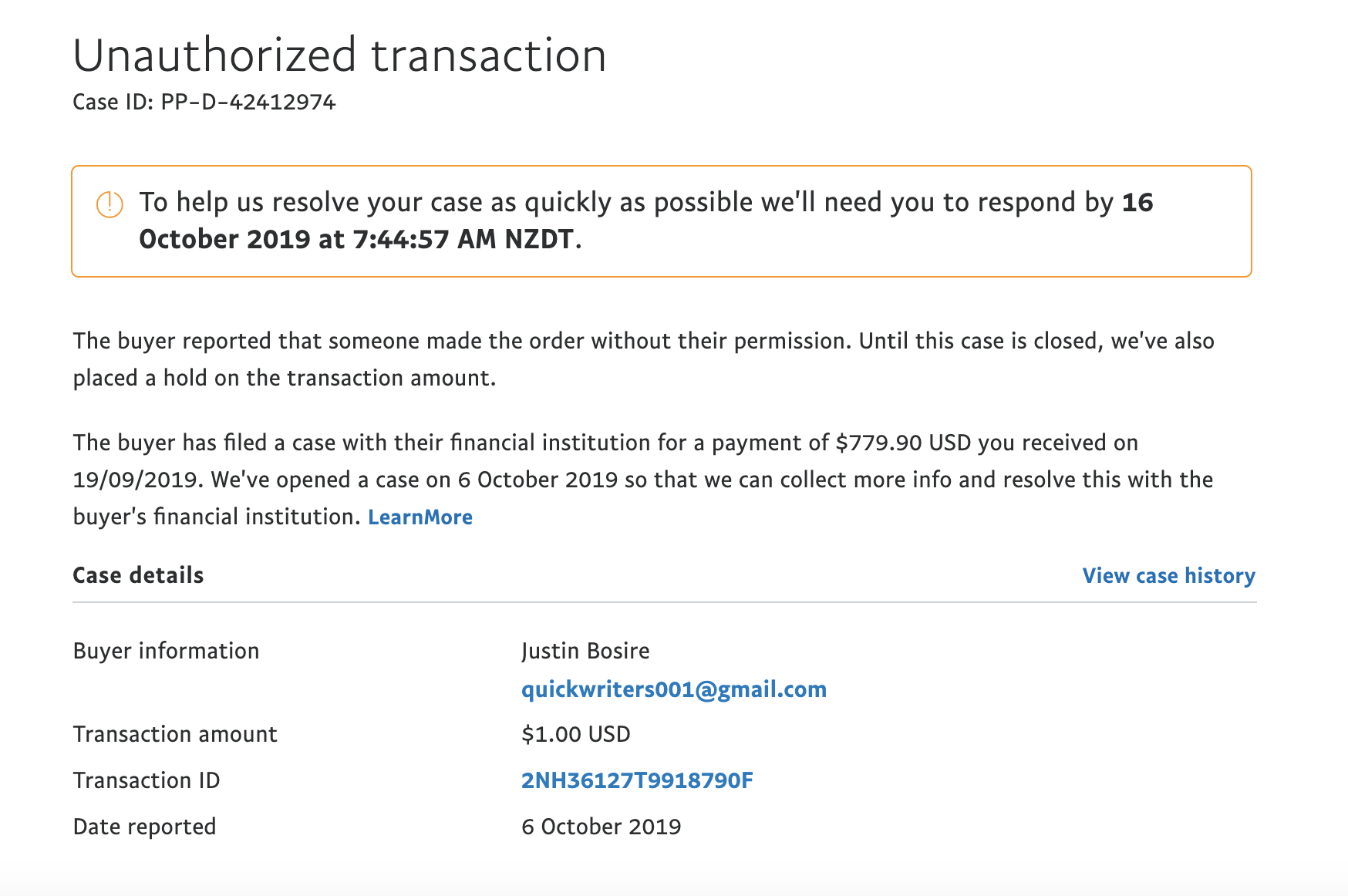Click the buyer email quickwriters001@gmail.com
The width and height of the screenshot is (1348, 896).
(x=673, y=689)
